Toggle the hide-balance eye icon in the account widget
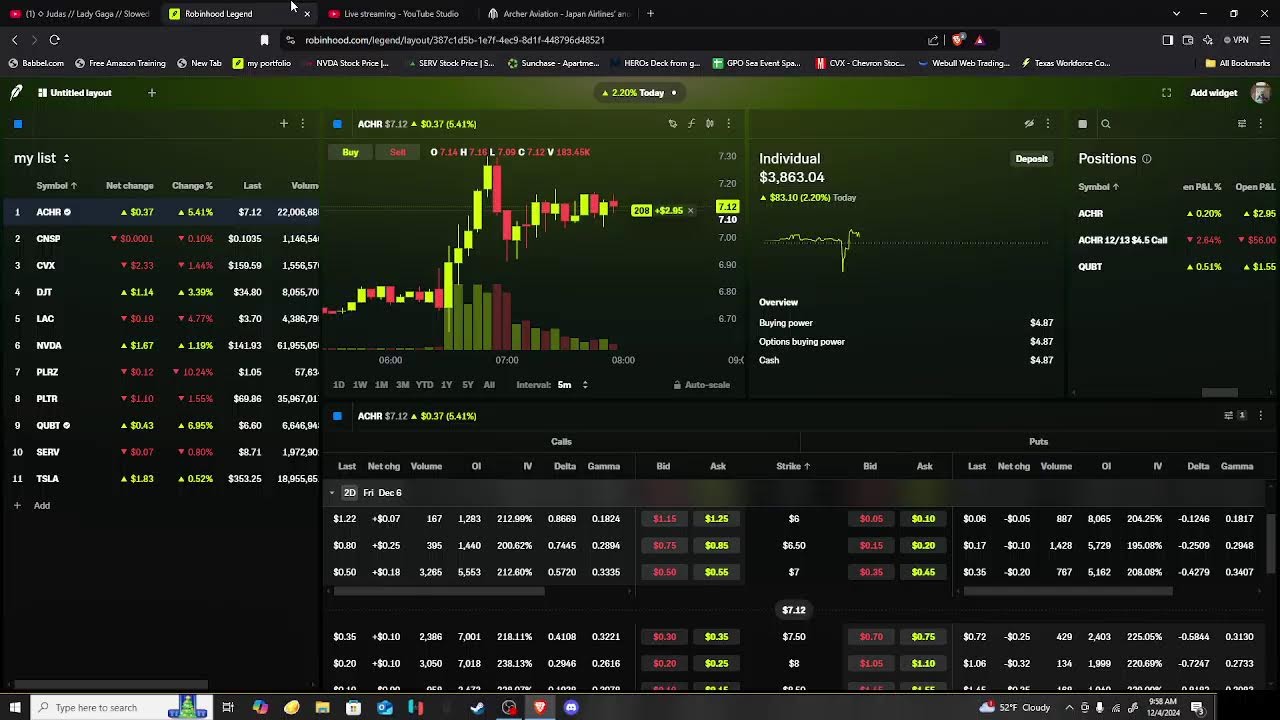This screenshot has height=720, width=1280. 1029,124
